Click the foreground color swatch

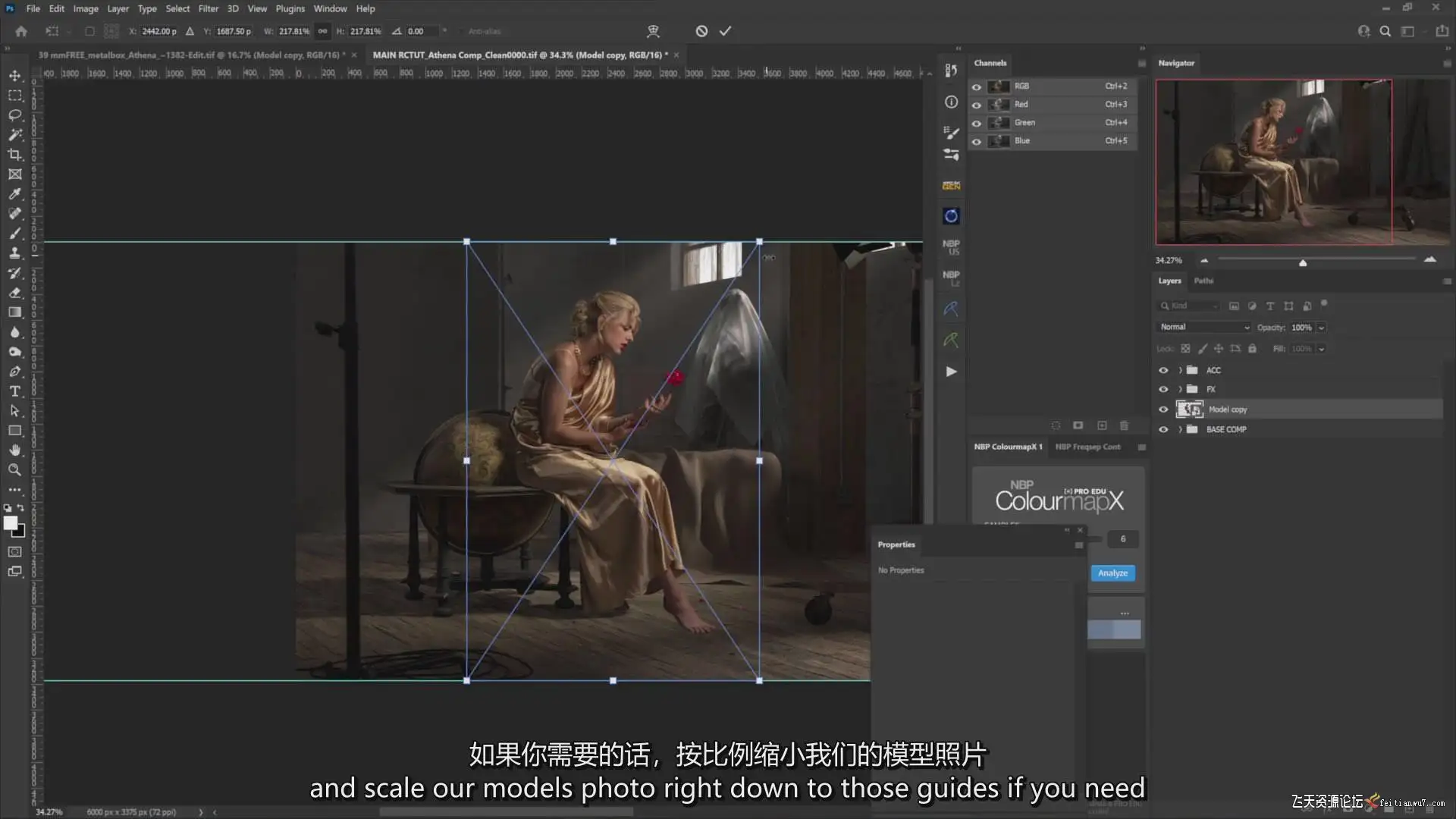point(10,522)
